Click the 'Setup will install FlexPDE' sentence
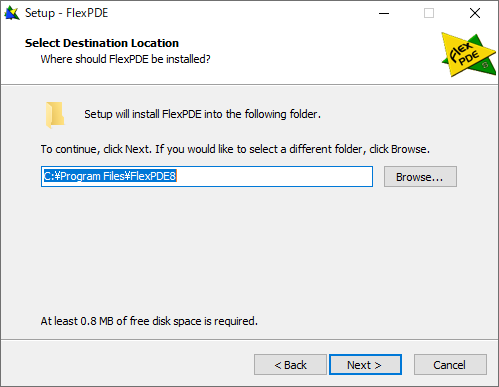Image resolution: width=499 pixels, height=387 pixels. (x=202, y=114)
